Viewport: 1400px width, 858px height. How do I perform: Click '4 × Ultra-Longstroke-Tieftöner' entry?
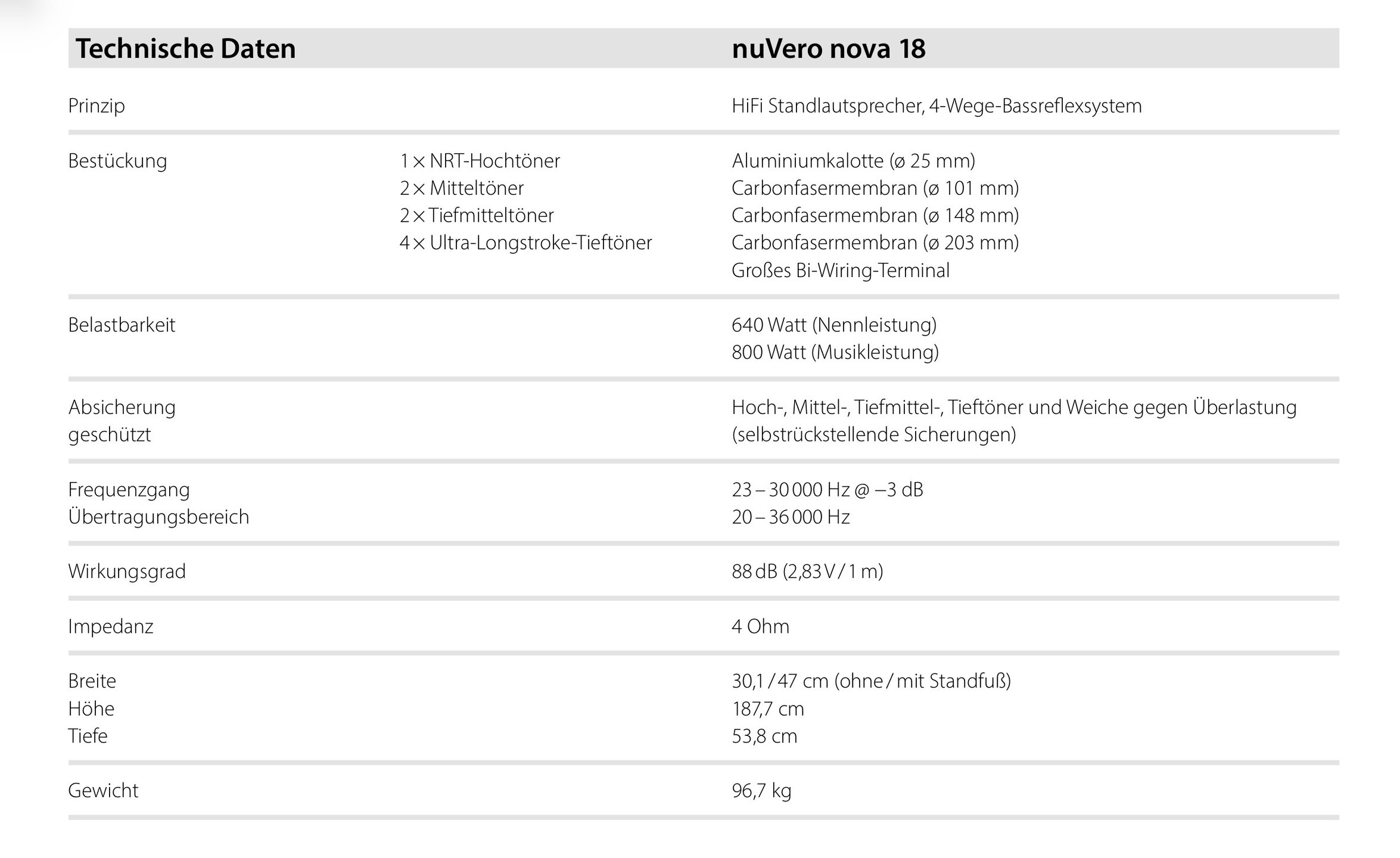coord(525,243)
